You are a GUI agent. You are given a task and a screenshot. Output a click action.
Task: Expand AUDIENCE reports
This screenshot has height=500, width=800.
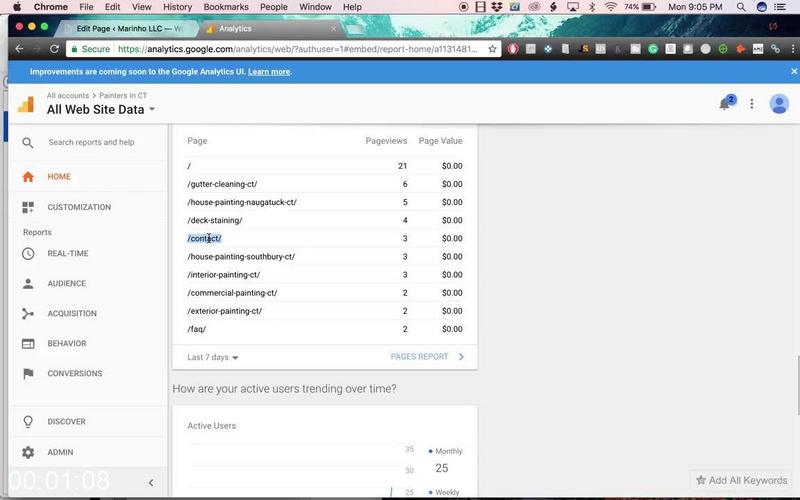[x=88, y=284]
